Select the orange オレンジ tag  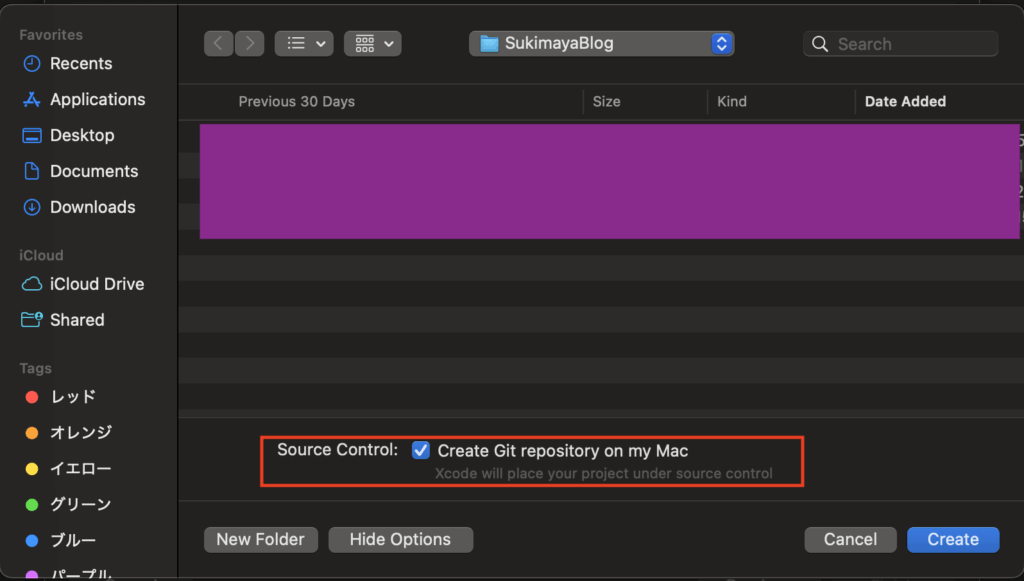(x=69, y=433)
